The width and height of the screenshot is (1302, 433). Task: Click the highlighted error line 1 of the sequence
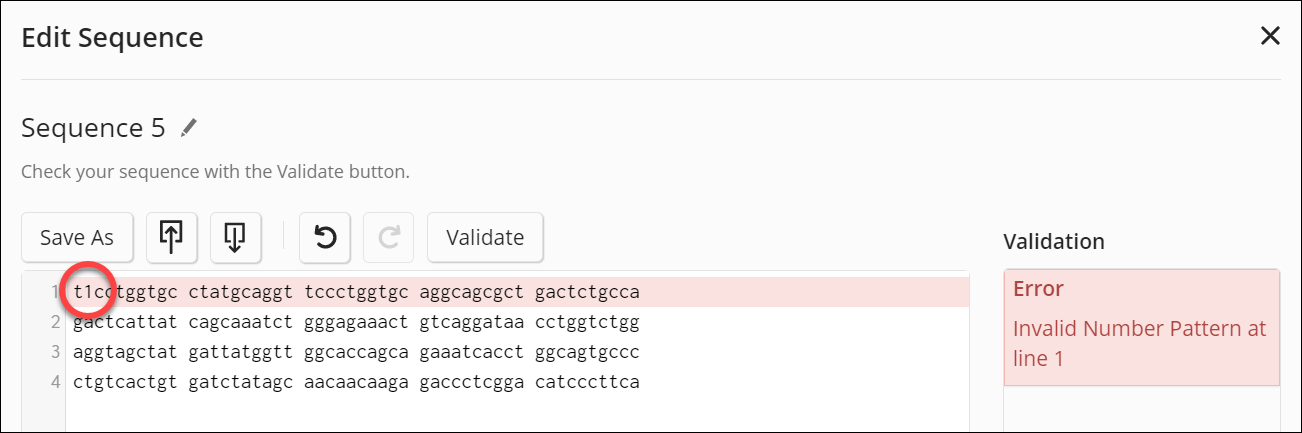pyautogui.click(x=400, y=292)
